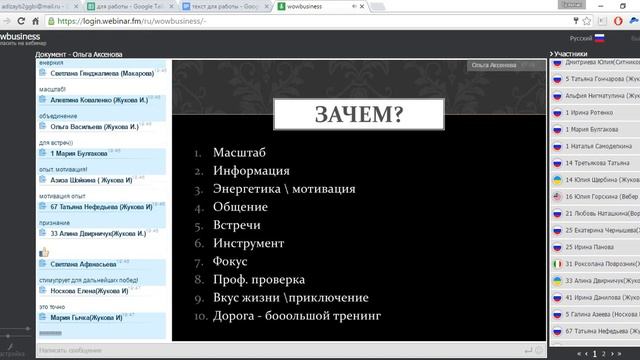Click the message icon beside Алевтина Коваленко

tap(42, 99)
